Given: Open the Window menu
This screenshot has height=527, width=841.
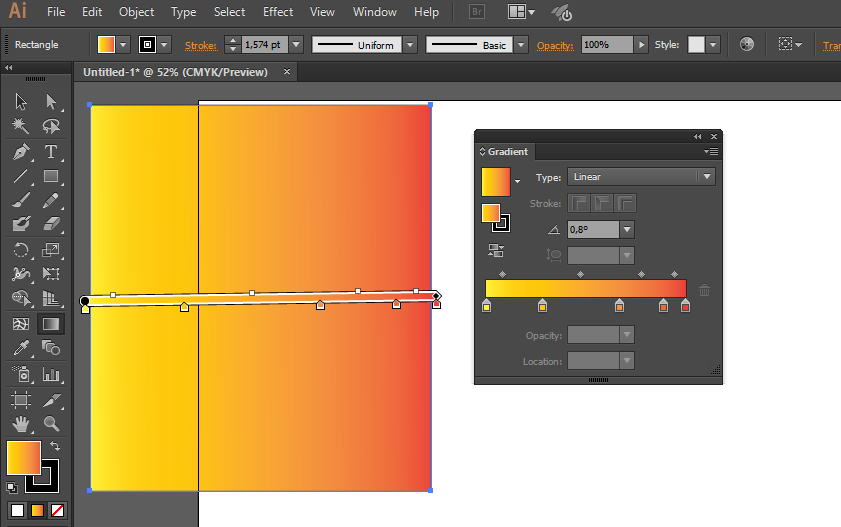Looking at the screenshot, I should pos(374,12).
